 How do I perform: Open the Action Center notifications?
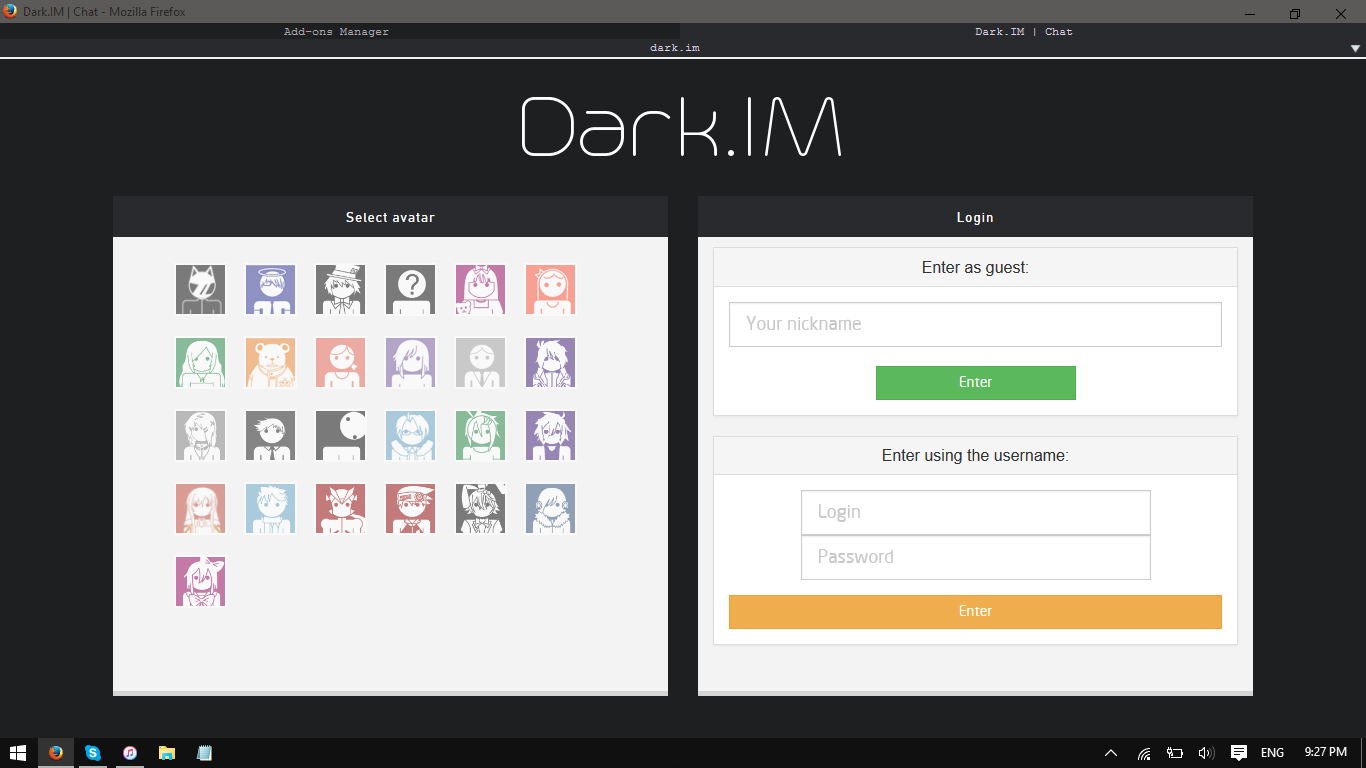(1239, 753)
